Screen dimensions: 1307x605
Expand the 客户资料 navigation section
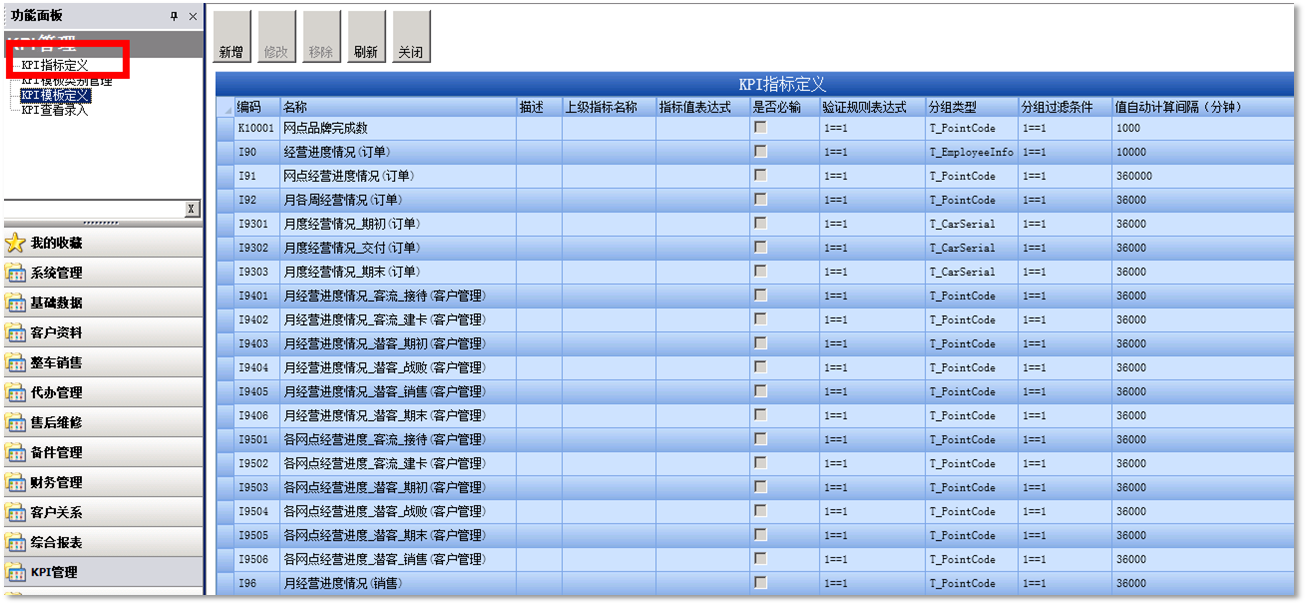pos(57,333)
